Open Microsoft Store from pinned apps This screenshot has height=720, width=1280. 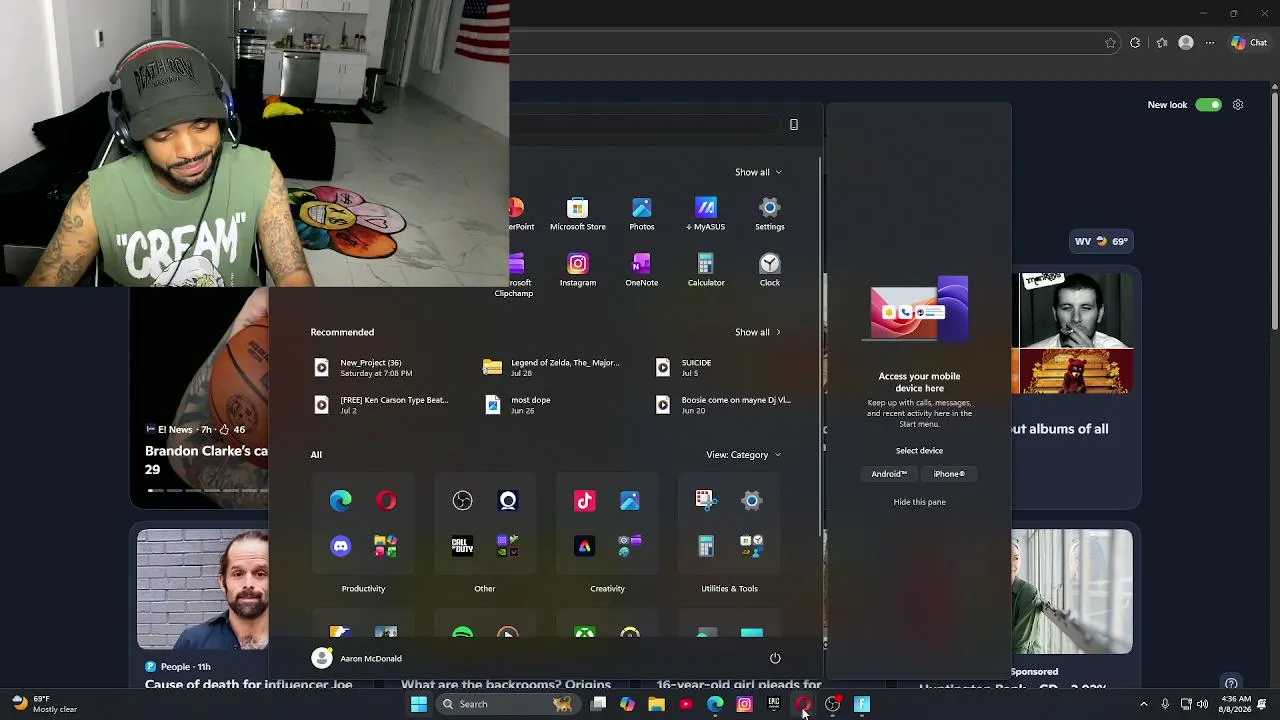coord(577,213)
